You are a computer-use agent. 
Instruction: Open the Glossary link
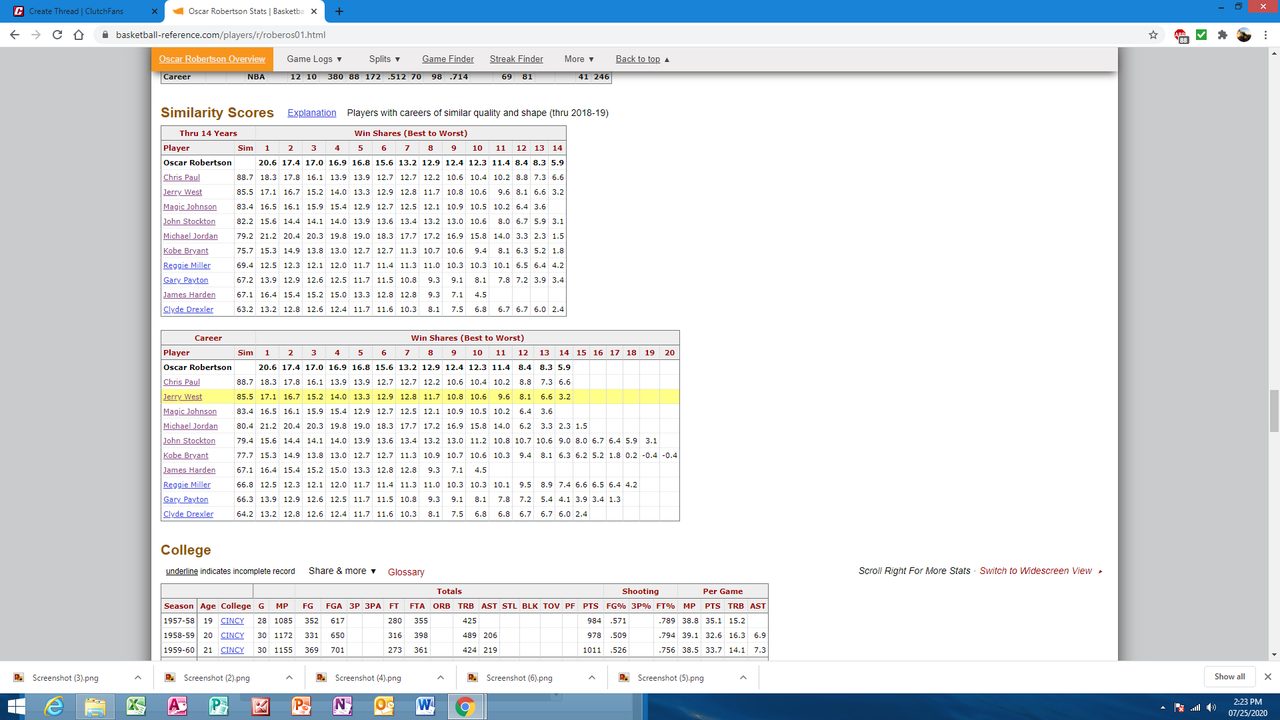click(x=406, y=572)
